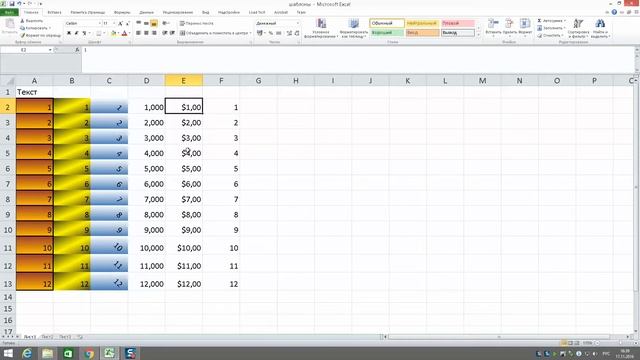Viewport: 640px width, 360px height.
Task: Click the Undo arrow in quick access toolbar
Action: (x=19, y=4)
